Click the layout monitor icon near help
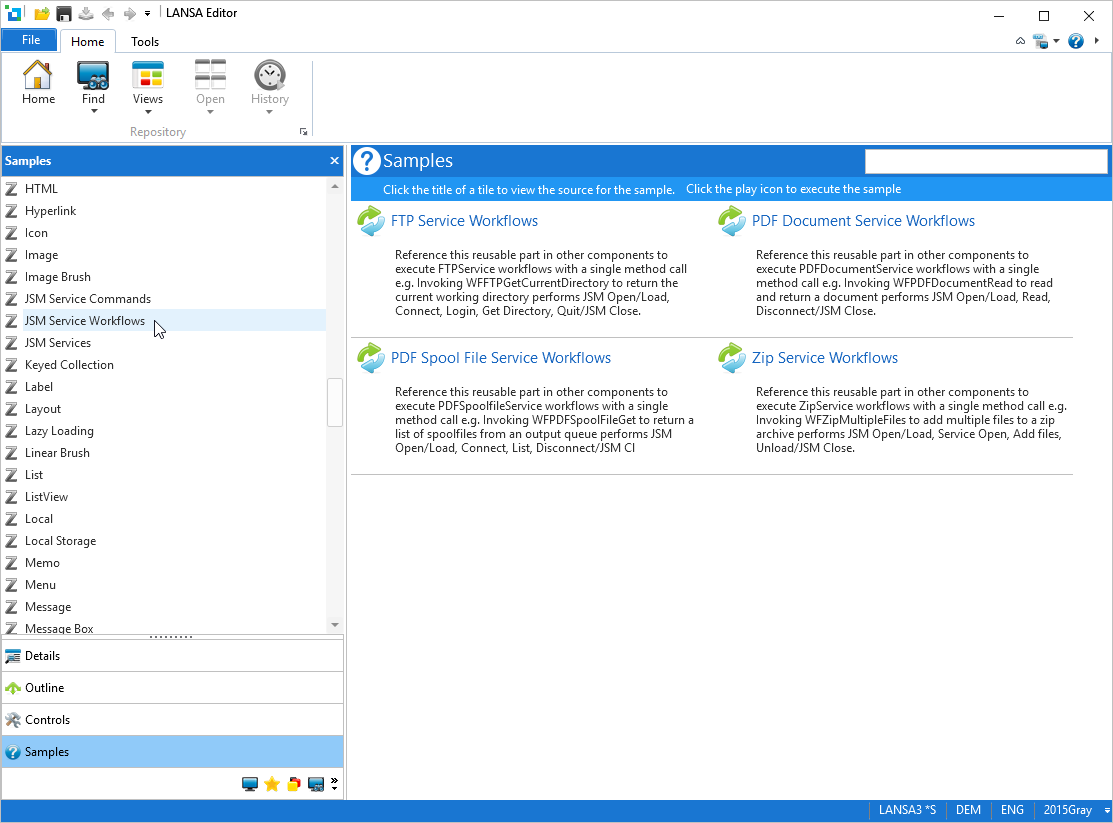The height and width of the screenshot is (823, 1113). tap(1041, 41)
